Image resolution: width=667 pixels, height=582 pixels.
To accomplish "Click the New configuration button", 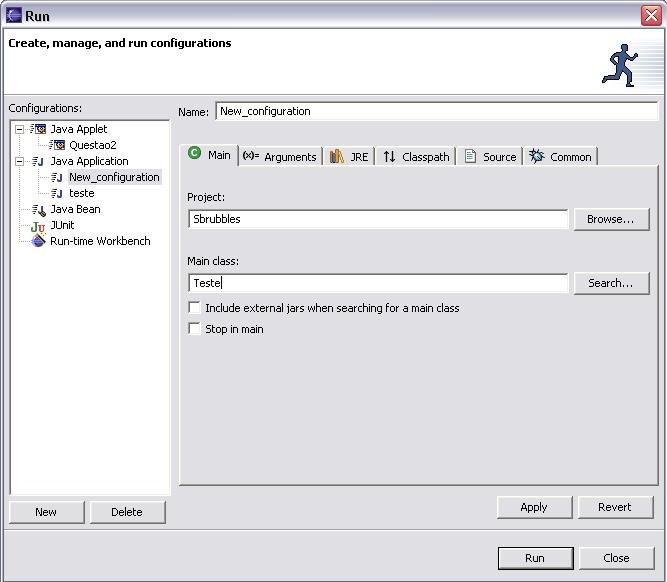I will pos(46,512).
